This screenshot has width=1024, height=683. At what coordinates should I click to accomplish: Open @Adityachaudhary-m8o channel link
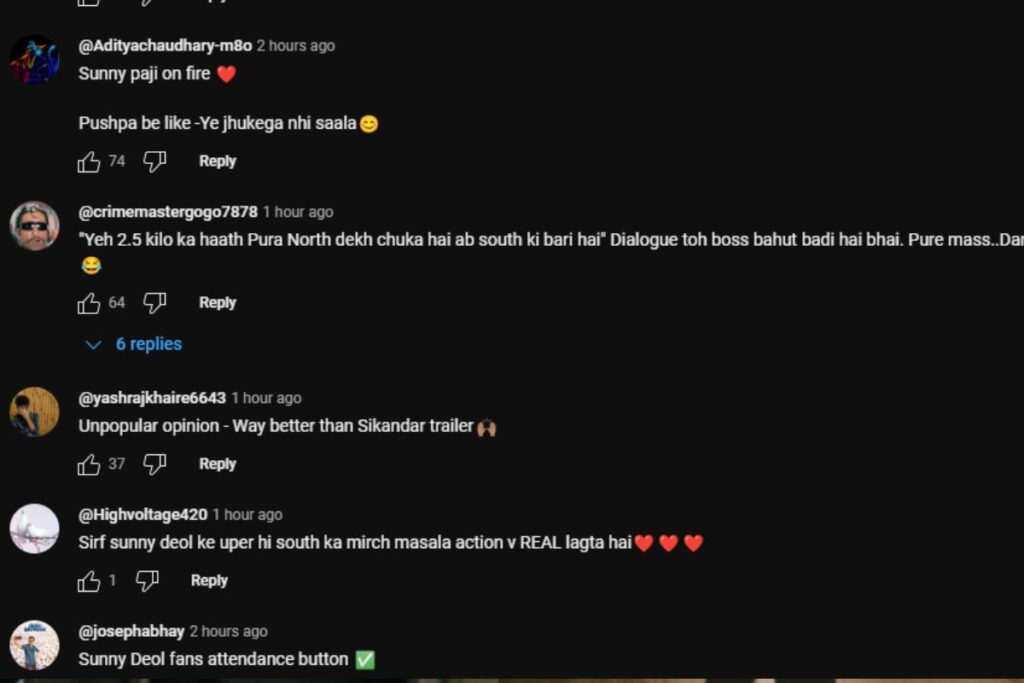(x=165, y=46)
